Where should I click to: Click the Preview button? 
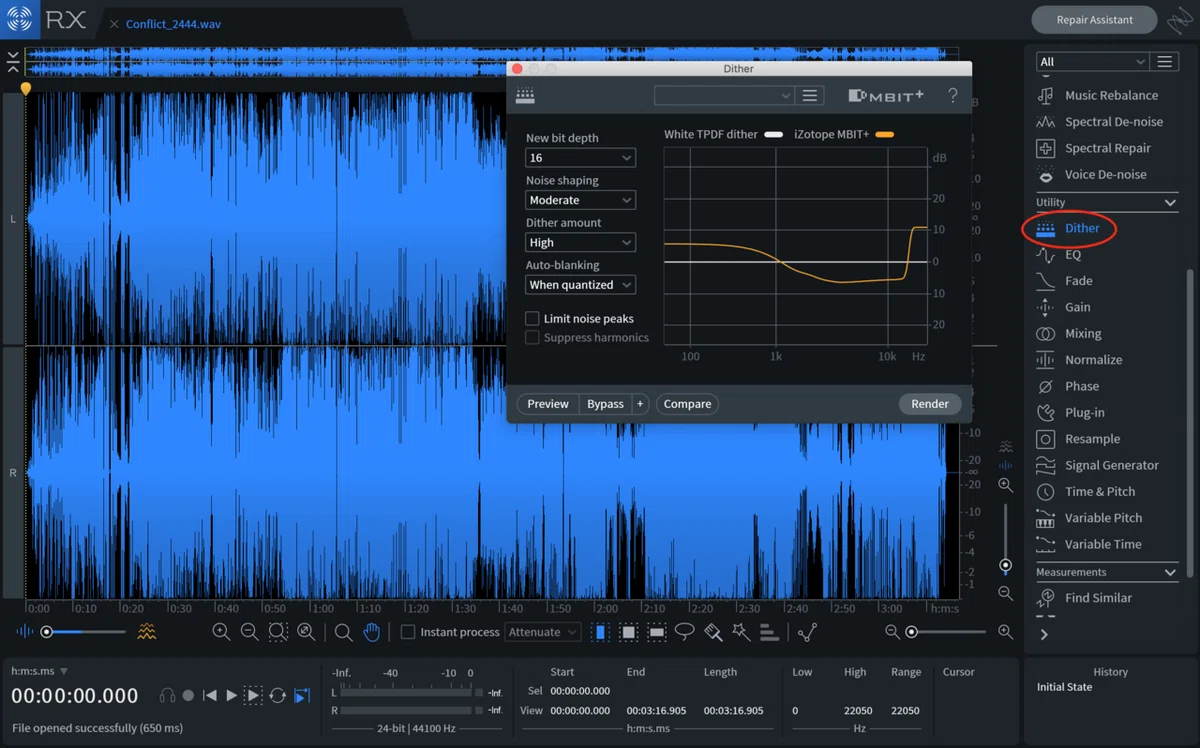coord(548,404)
